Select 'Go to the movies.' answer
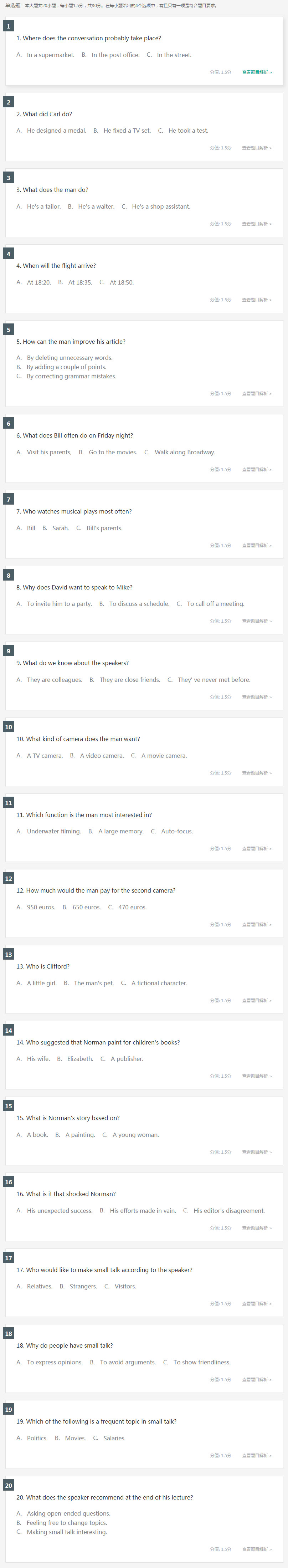 108,452
